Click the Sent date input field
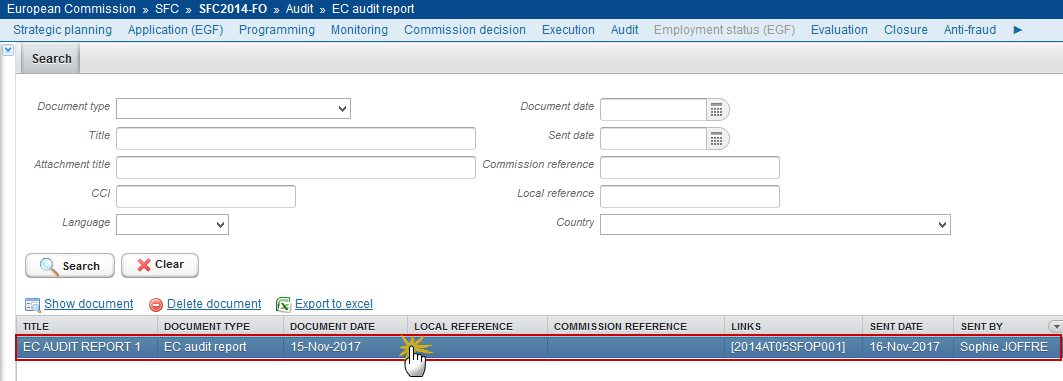The image size is (1063, 381). [654, 138]
